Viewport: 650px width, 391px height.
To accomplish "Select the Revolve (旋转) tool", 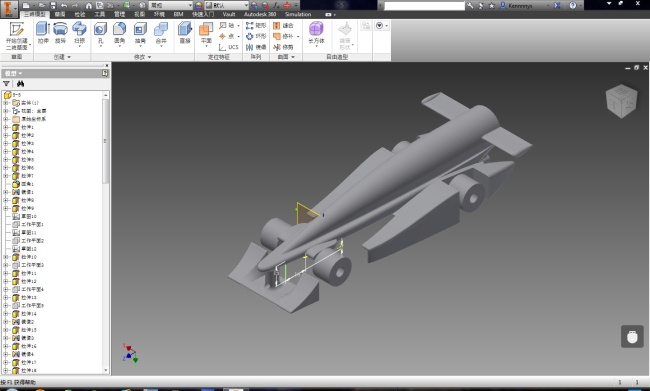I will (60, 32).
